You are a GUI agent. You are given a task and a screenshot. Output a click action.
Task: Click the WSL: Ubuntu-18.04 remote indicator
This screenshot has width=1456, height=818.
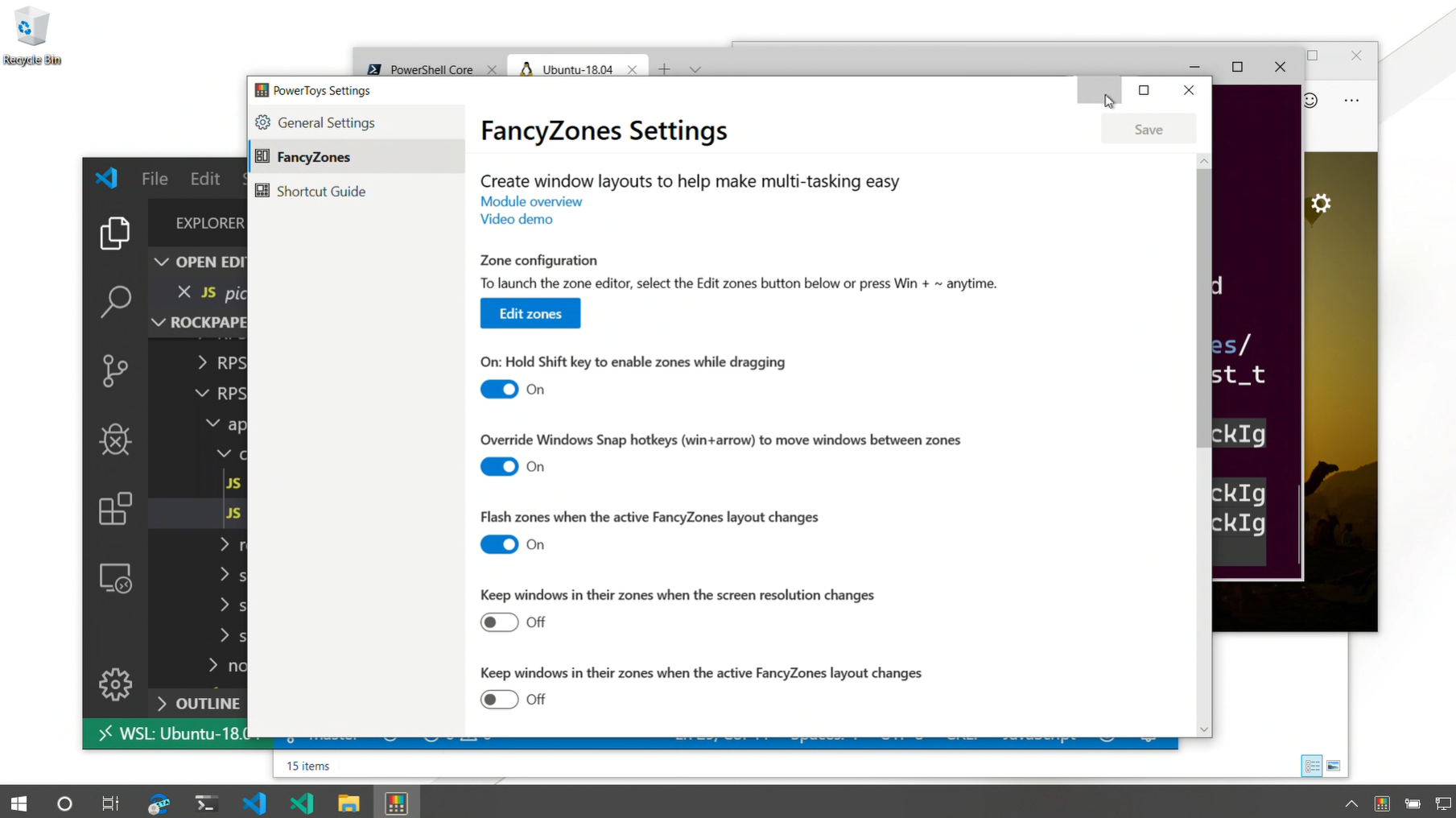tap(178, 733)
